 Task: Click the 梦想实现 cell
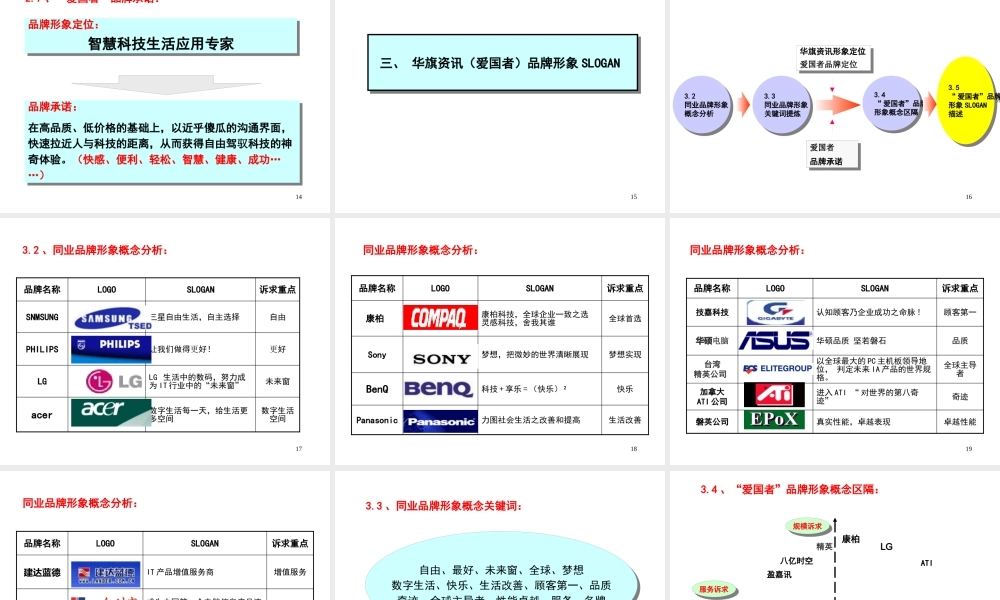click(625, 355)
